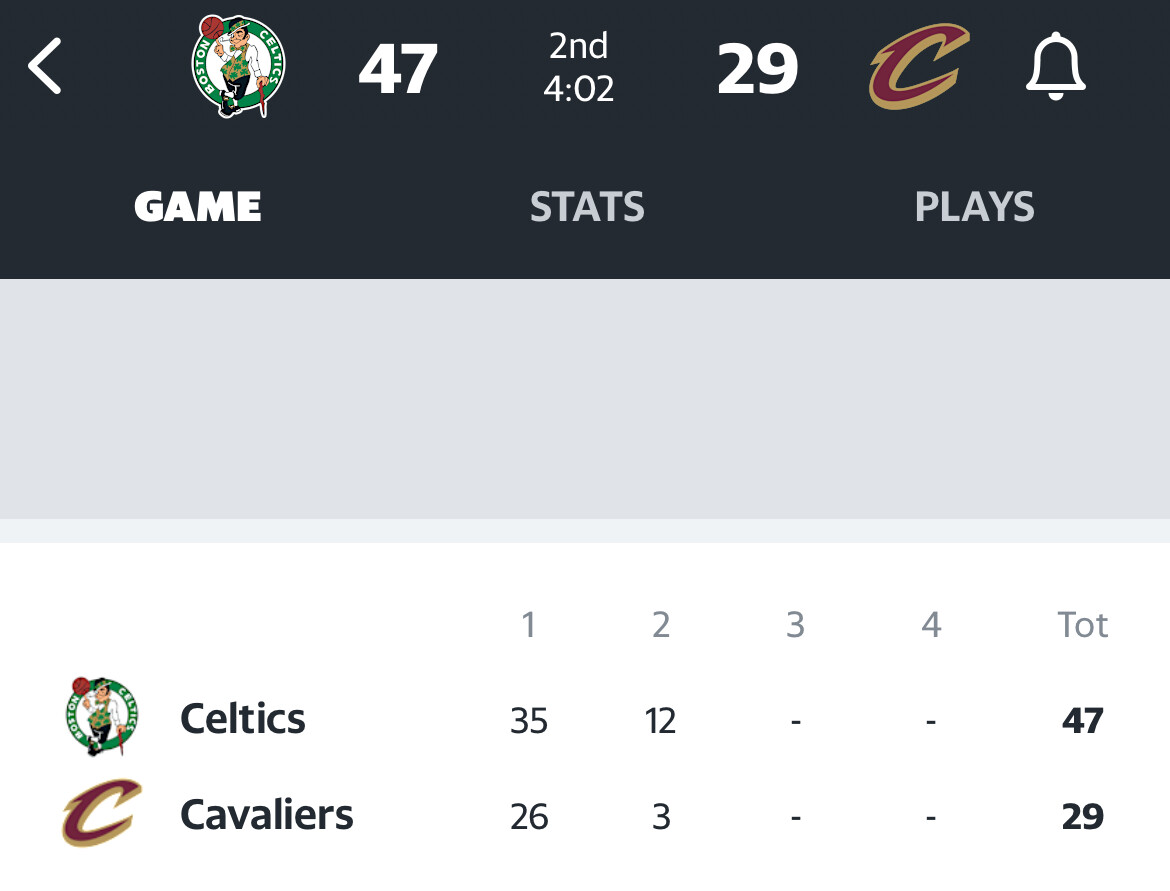
Task: Tap Celtics logo in the box score
Action: tap(102, 717)
